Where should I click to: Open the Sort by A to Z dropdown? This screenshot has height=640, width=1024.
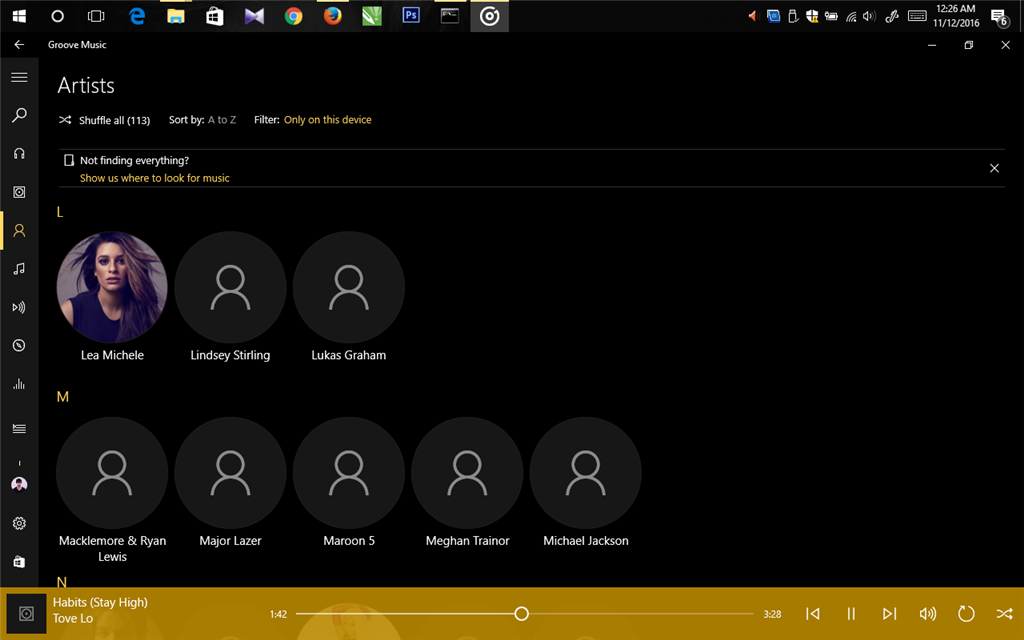202,120
